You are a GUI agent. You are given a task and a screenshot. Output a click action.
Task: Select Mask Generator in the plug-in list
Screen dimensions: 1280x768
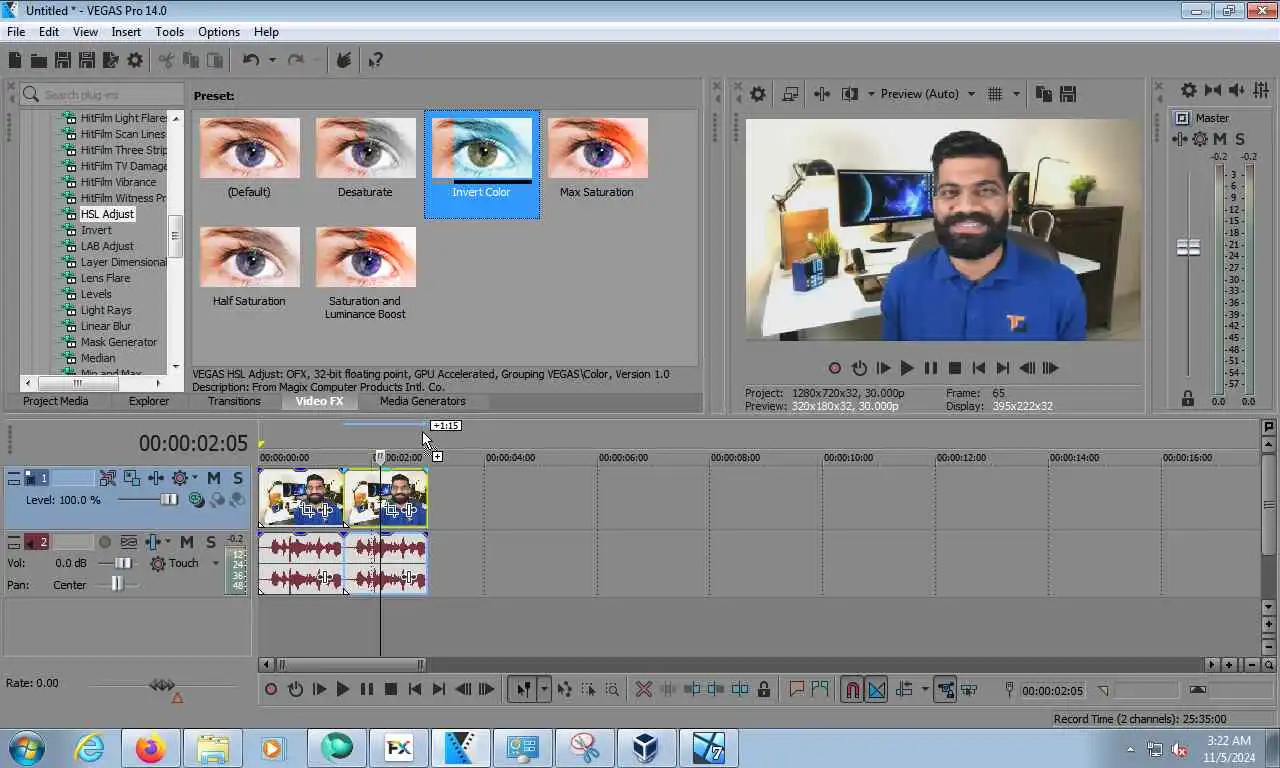click(118, 342)
